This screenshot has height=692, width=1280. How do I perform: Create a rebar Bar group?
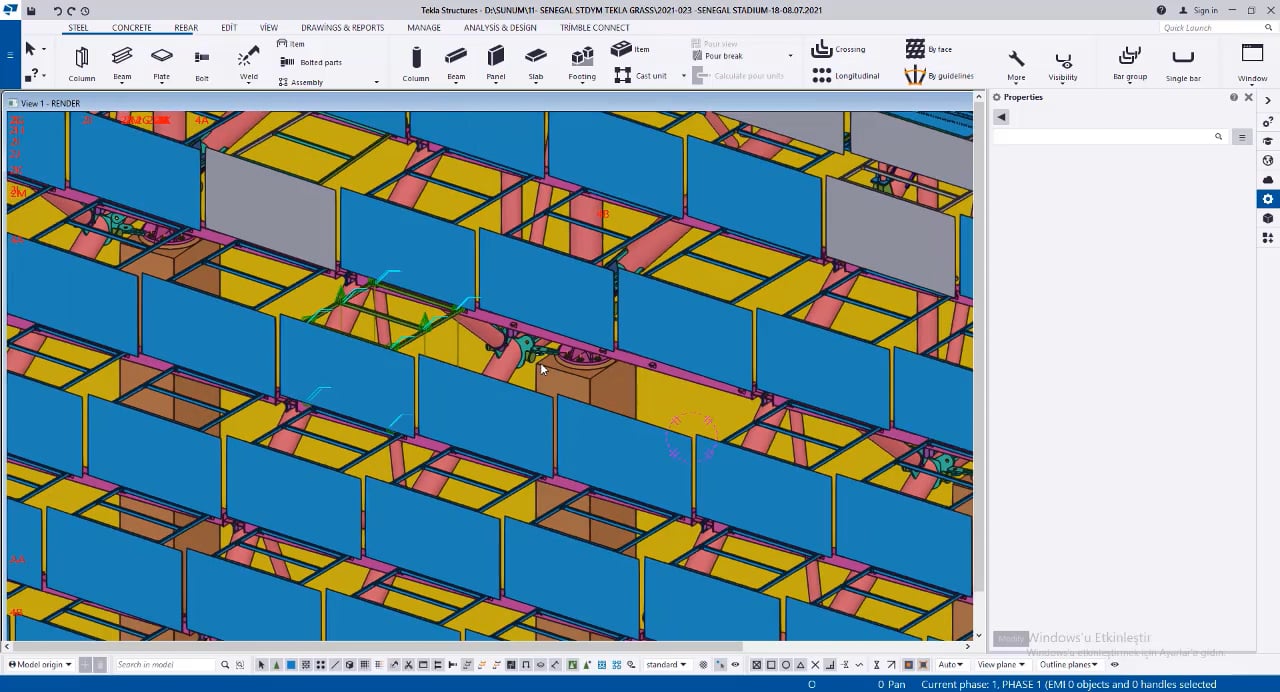point(1130,64)
